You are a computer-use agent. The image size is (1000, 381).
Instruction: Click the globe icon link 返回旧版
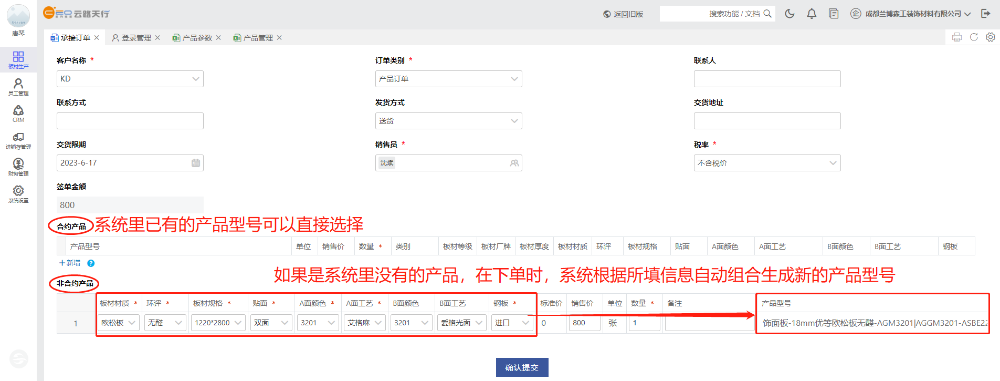click(623, 13)
